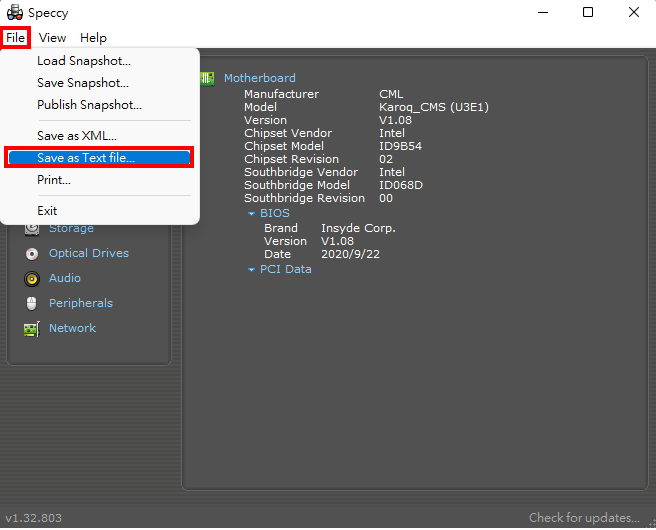The height and width of the screenshot is (530, 656).
Task: Toggle the PCI Data section arrow
Action: point(251,270)
